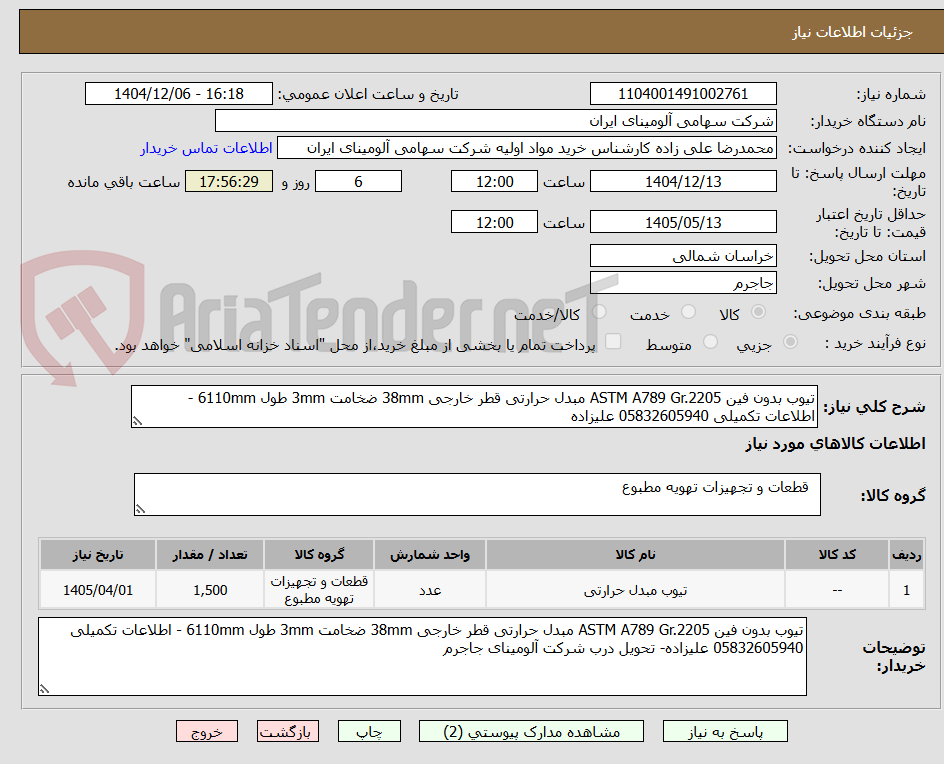Click the شرح کلی نیاز textarea resize handle
944x764 pixels.
137,421
